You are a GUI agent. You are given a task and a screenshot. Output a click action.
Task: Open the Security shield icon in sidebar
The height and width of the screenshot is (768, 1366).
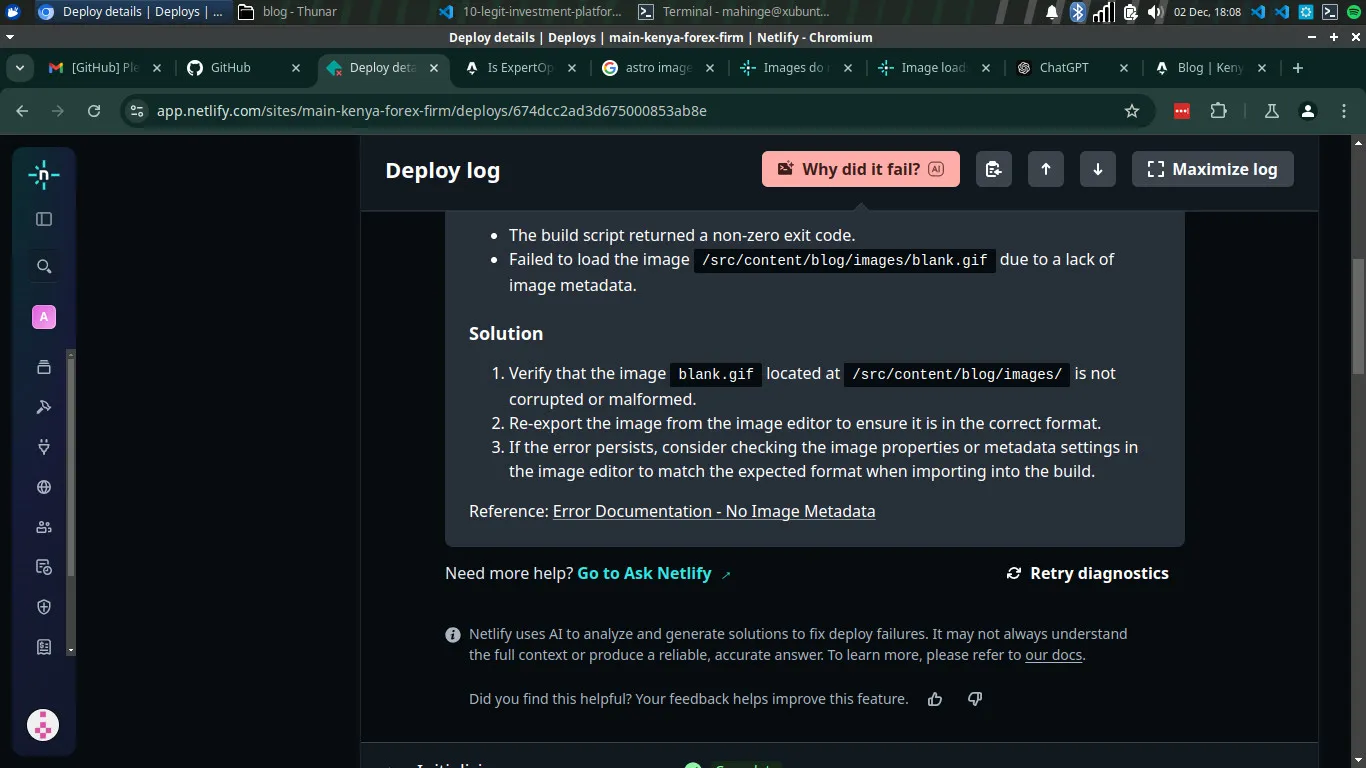point(43,607)
